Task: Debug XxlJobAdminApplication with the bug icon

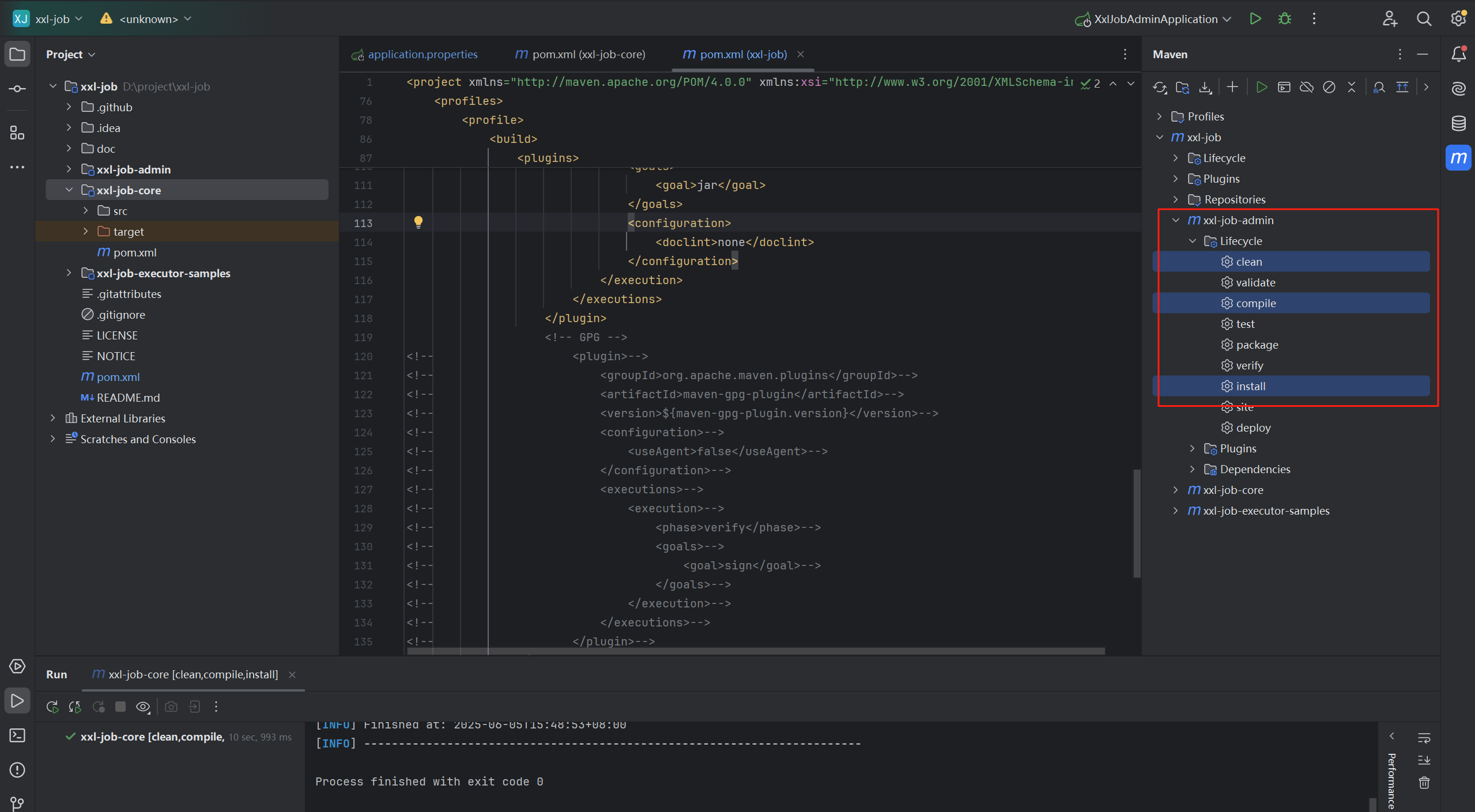Action: point(1285,19)
